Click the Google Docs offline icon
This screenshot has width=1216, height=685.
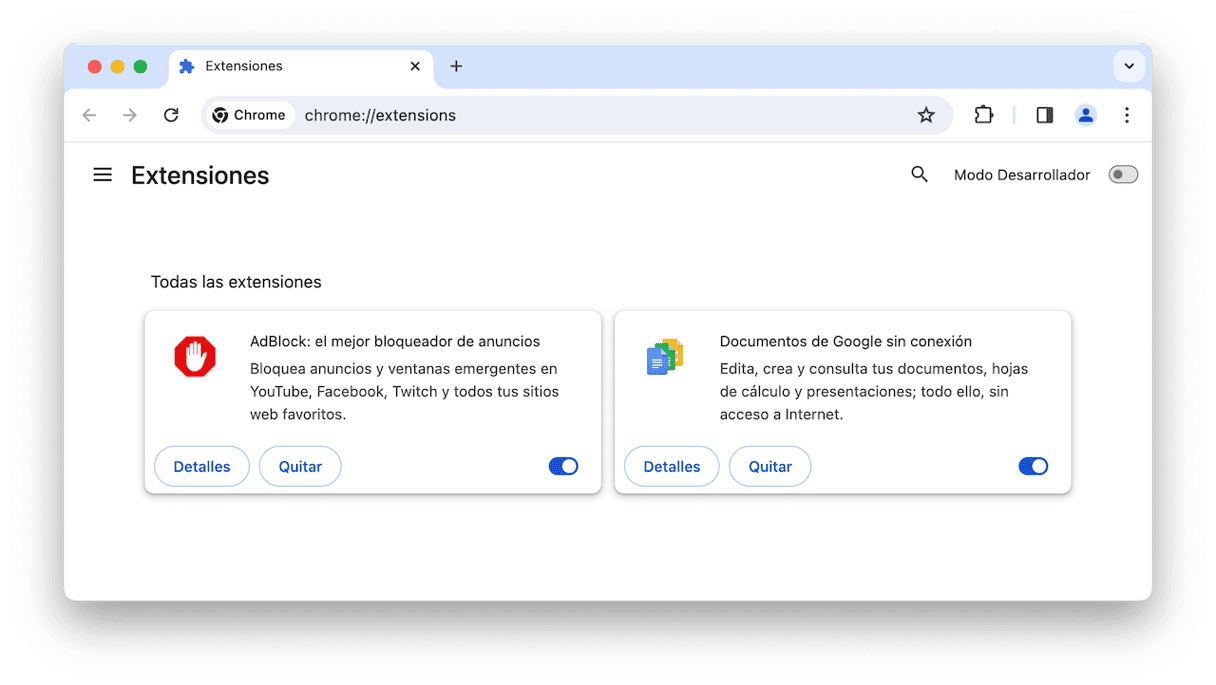point(665,357)
